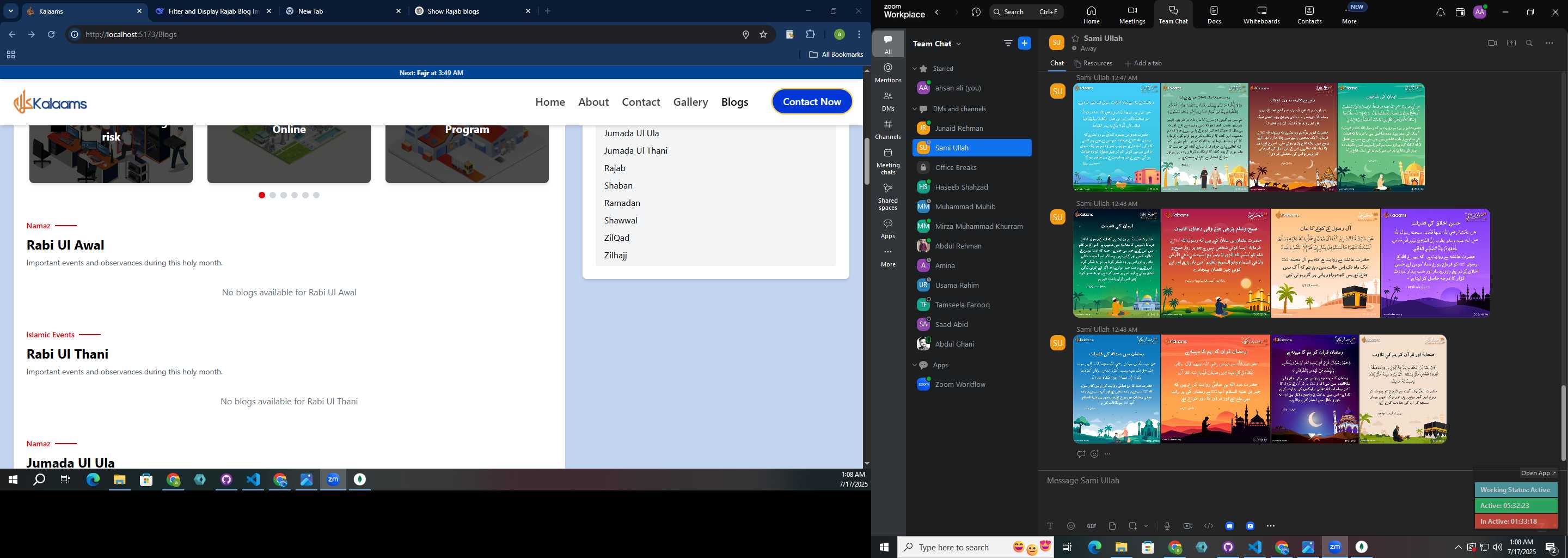This screenshot has height=558, width=1568.
Task: Click the screen share icon in chat header
Action: coord(1511,43)
